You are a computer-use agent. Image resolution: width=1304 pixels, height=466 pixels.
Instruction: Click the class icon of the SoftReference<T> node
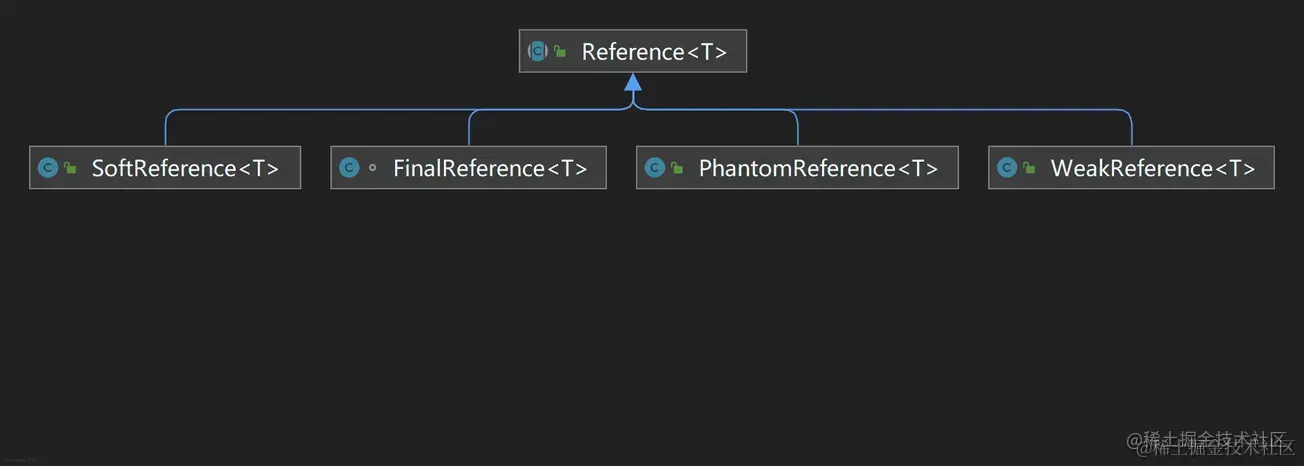pyautogui.click(x=47, y=168)
